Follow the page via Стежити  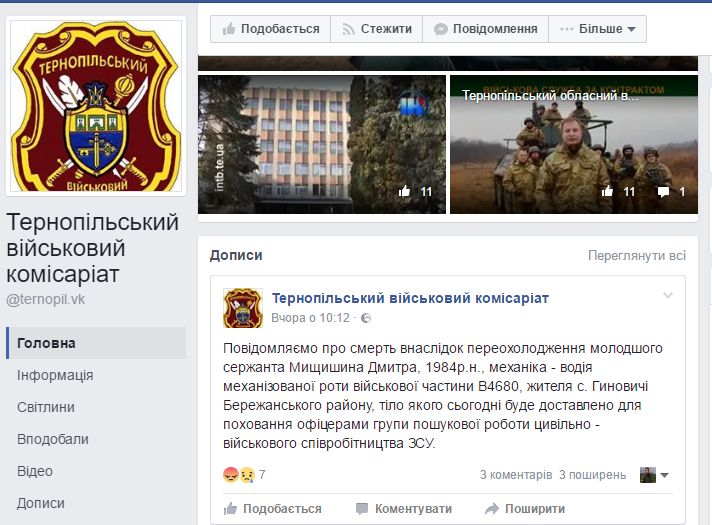(377, 29)
